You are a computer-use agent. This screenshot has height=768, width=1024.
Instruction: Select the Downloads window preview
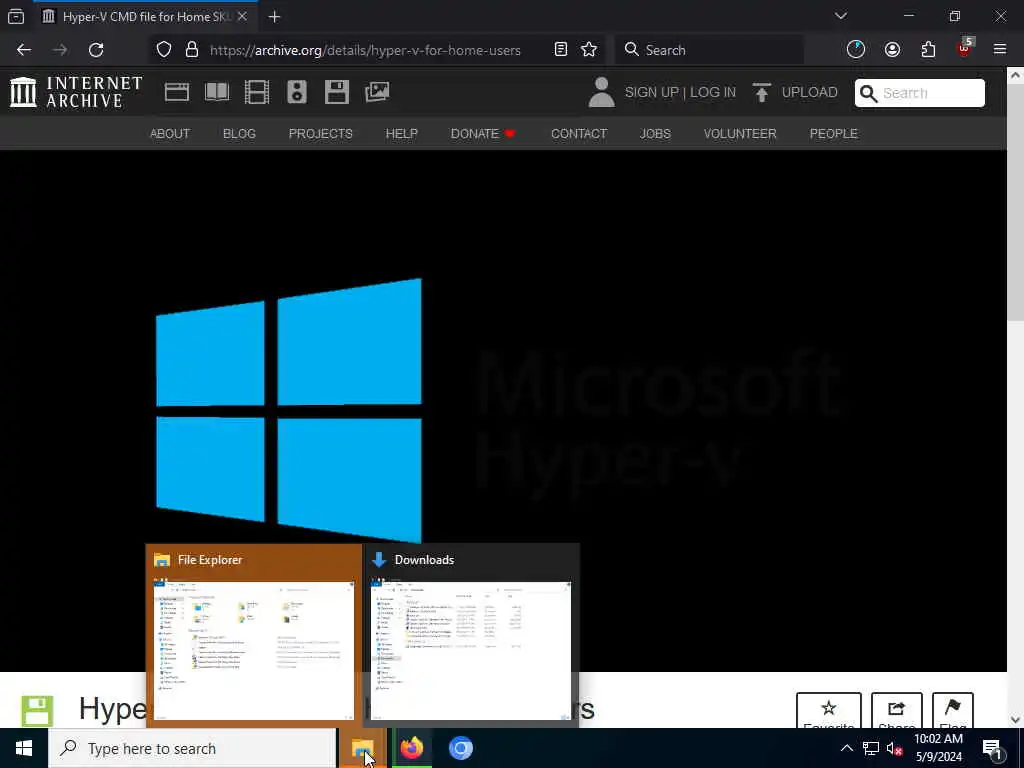click(x=471, y=635)
